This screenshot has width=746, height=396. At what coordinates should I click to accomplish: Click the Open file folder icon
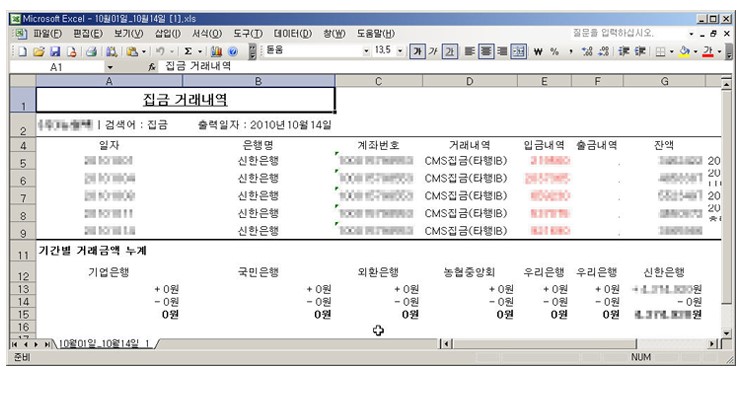(x=39, y=51)
